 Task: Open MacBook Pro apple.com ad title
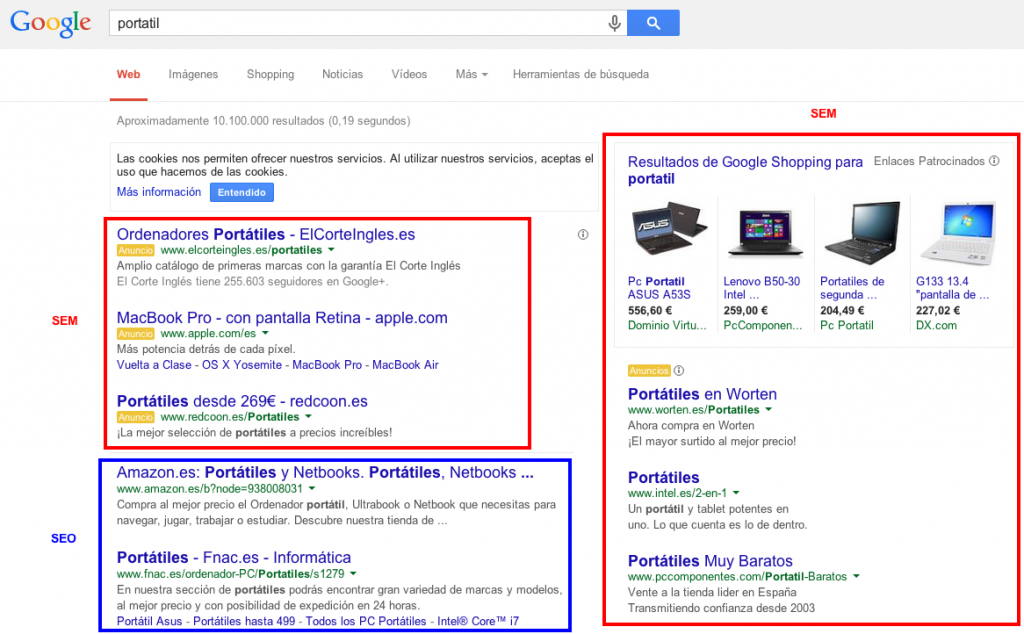(x=282, y=318)
